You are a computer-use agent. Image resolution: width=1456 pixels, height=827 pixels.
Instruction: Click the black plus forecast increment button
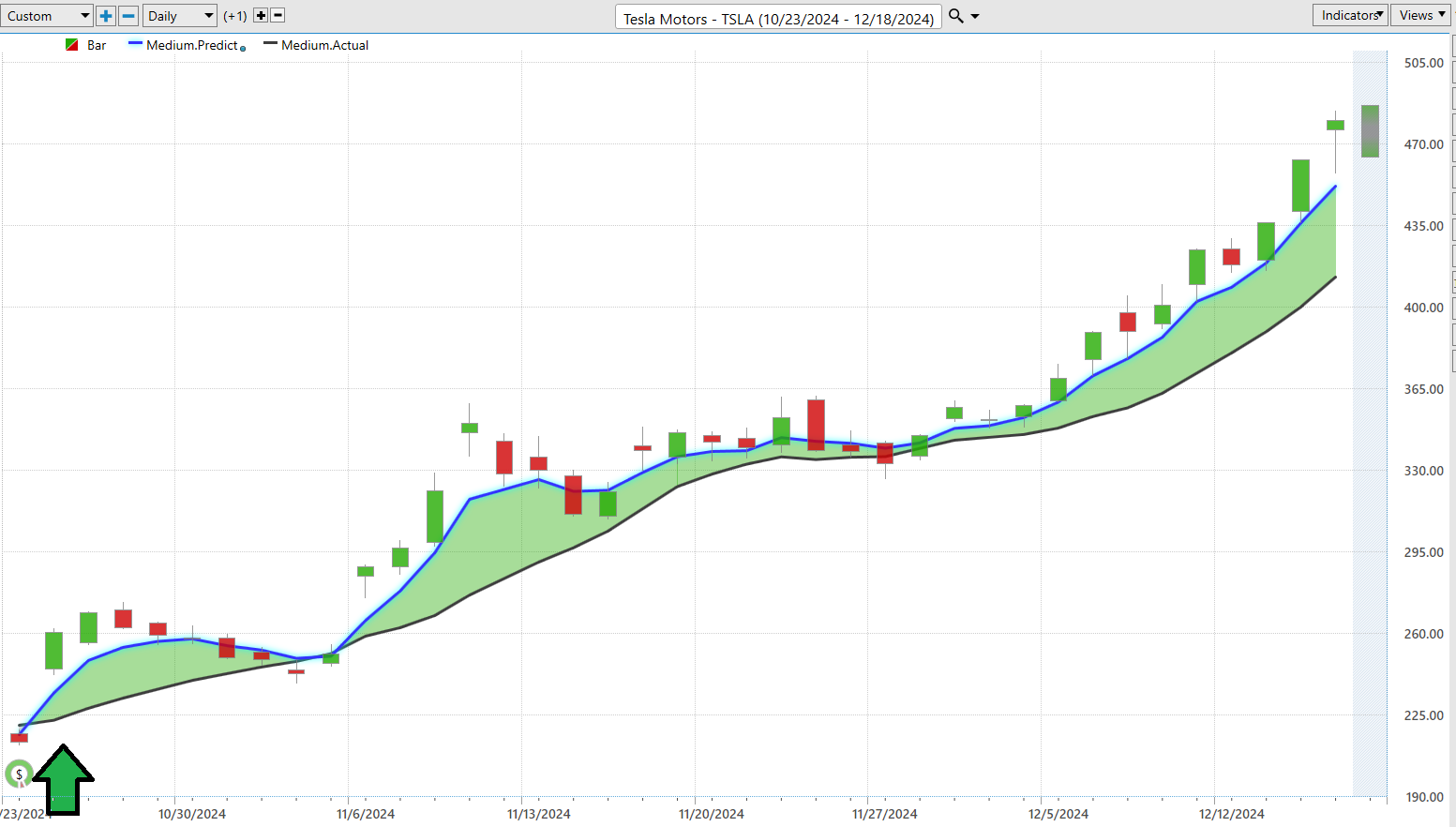[x=261, y=16]
